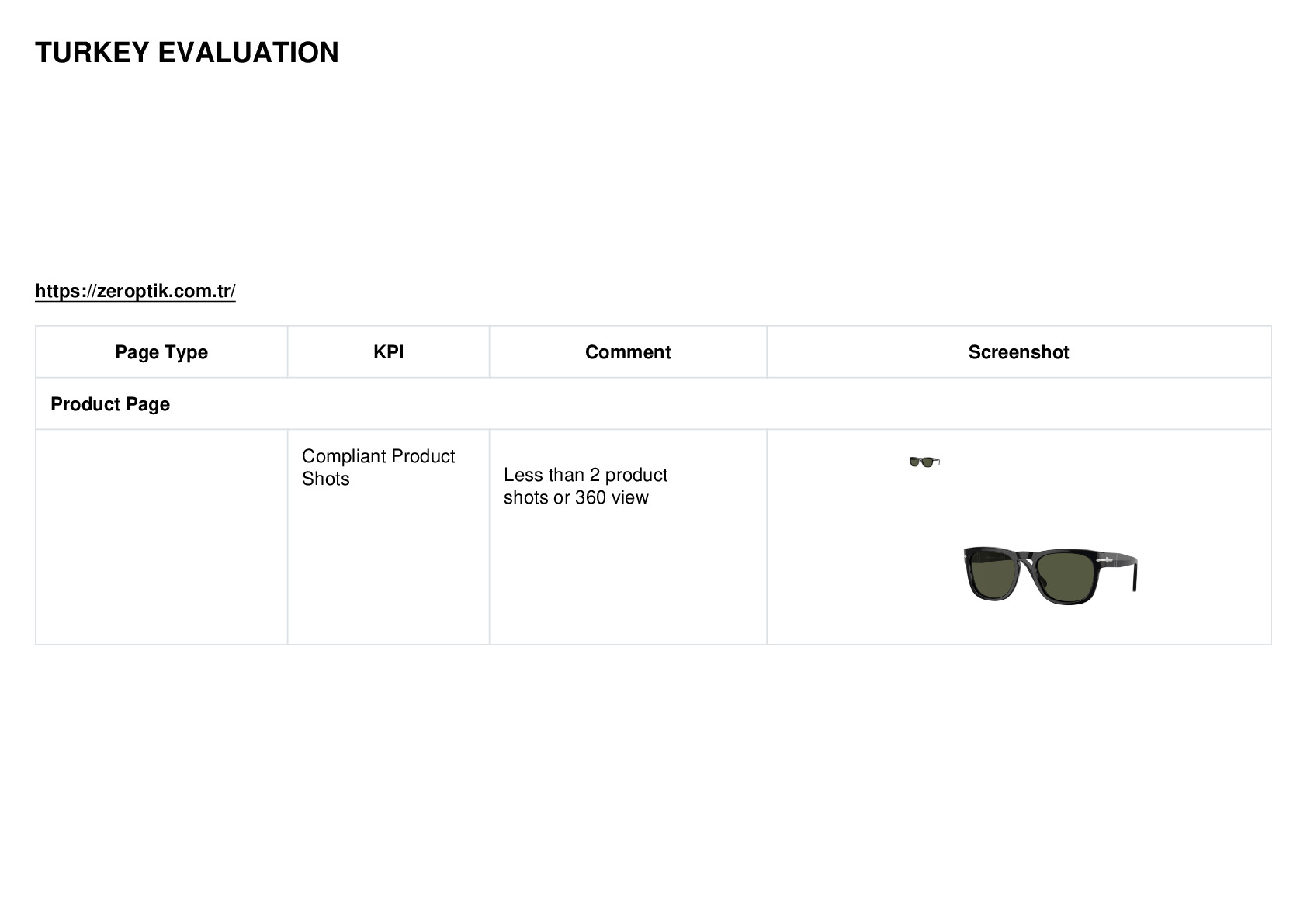This screenshot has height=924, width=1307.
Task: Click the word 'Shots' in KPI cell
Action: tap(326, 479)
